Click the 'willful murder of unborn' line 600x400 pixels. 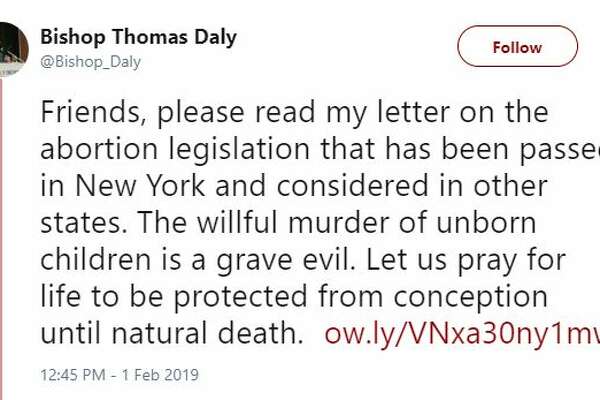click(288, 223)
